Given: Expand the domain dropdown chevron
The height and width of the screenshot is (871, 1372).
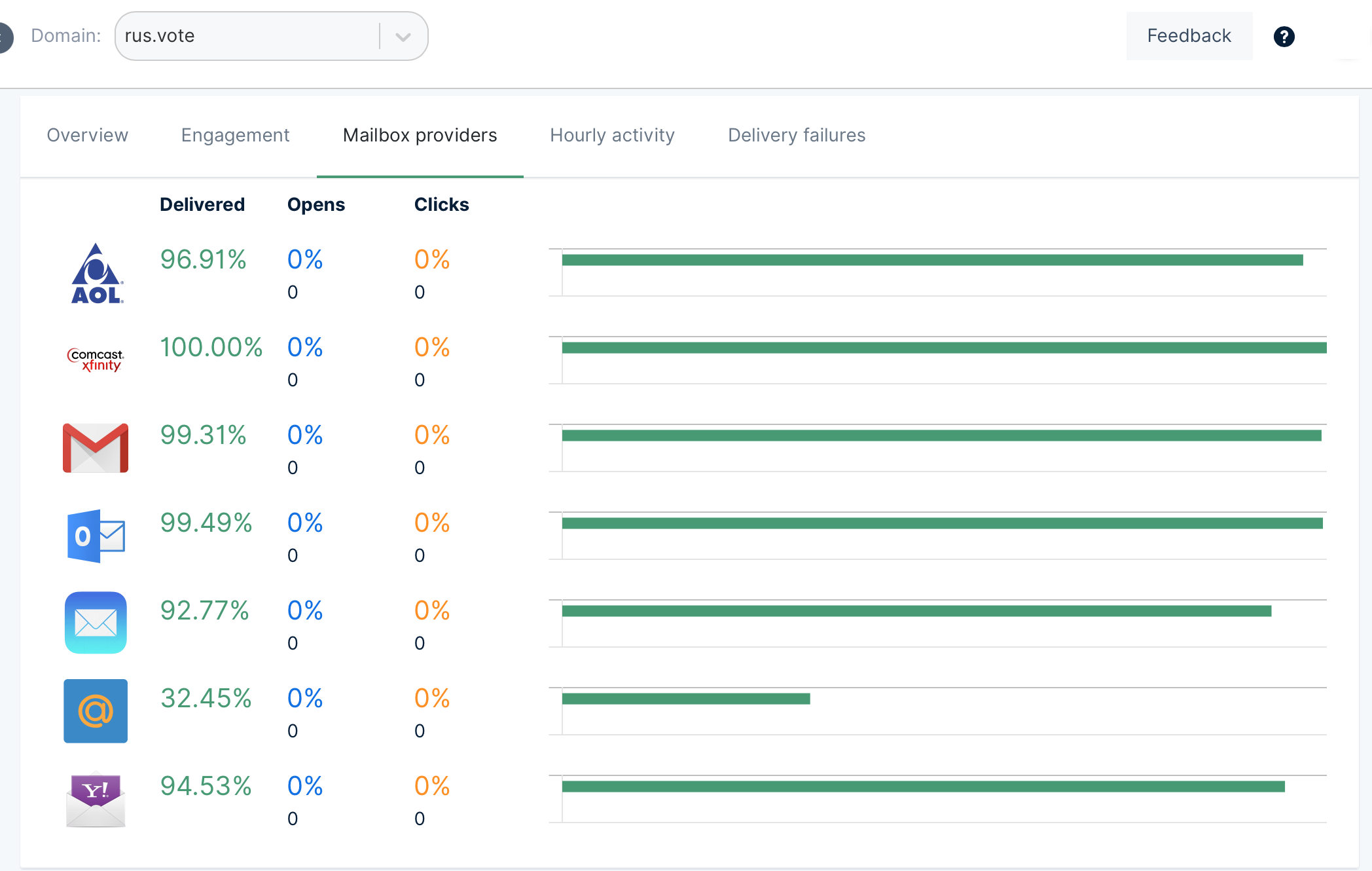Looking at the screenshot, I should (x=403, y=37).
